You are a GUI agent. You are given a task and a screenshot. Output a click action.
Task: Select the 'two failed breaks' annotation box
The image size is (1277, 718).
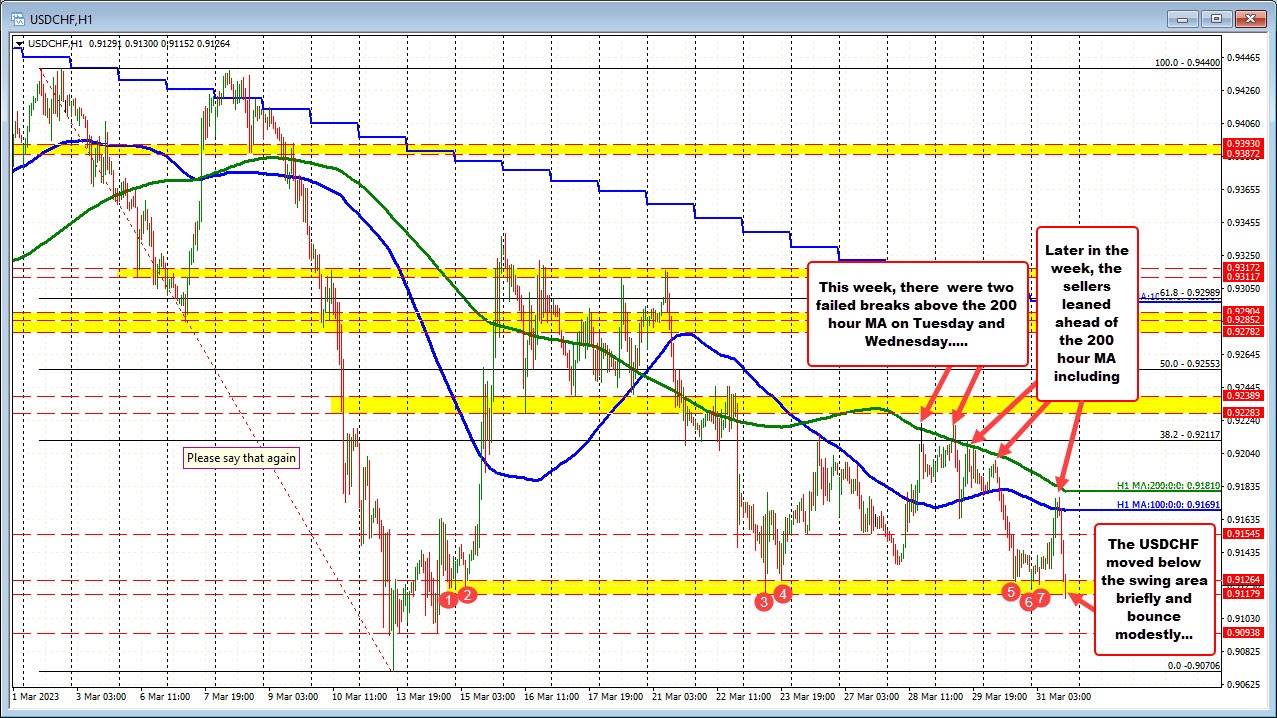click(918, 313)
